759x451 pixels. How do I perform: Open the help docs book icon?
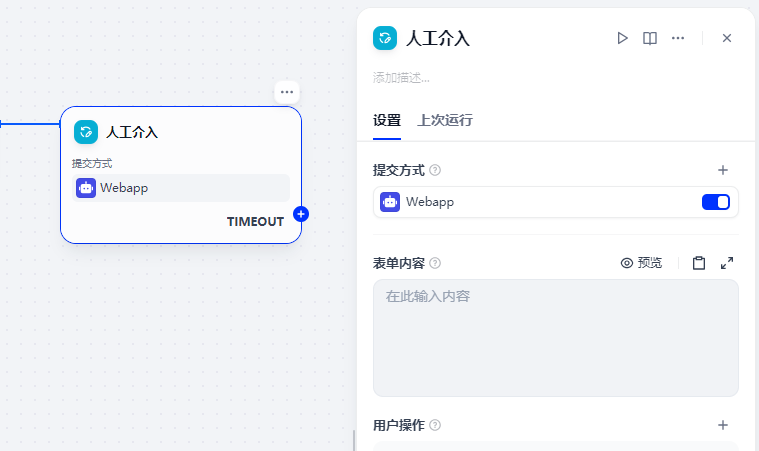pyautogui.click(x=650, y=38)
